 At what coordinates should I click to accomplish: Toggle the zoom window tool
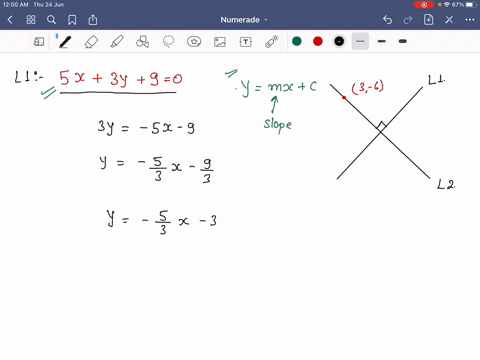[x=39, y=42]
